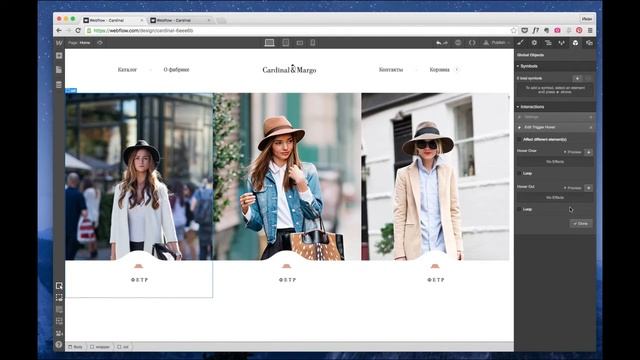Click Preview next to Hover Over
Image resolution: width=640 pixels, height=360 pixels.
[x=573, y=152]
